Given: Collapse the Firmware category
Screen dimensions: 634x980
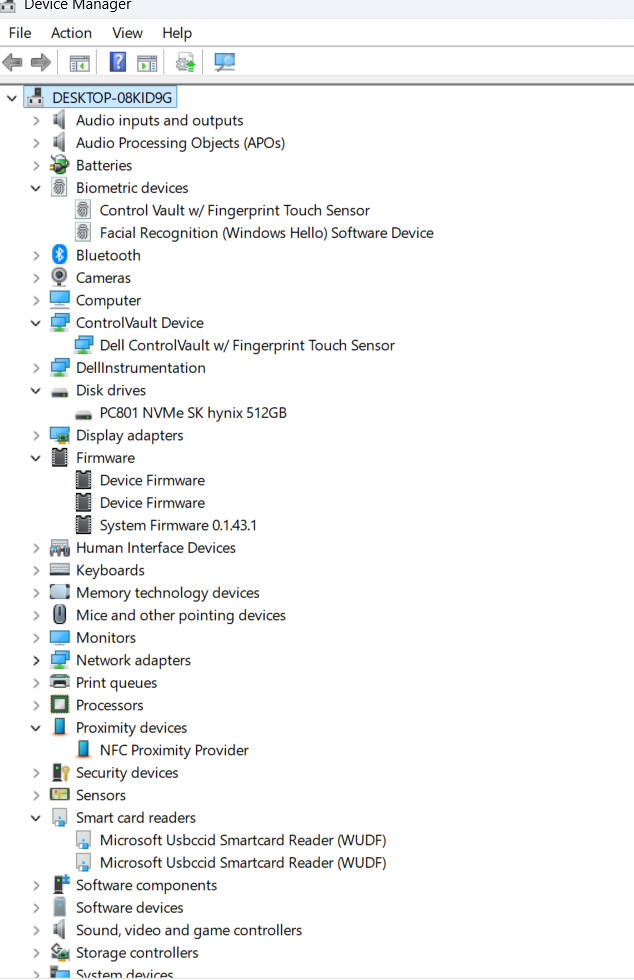Looking at the screenshot, I should tap(36, 458).
